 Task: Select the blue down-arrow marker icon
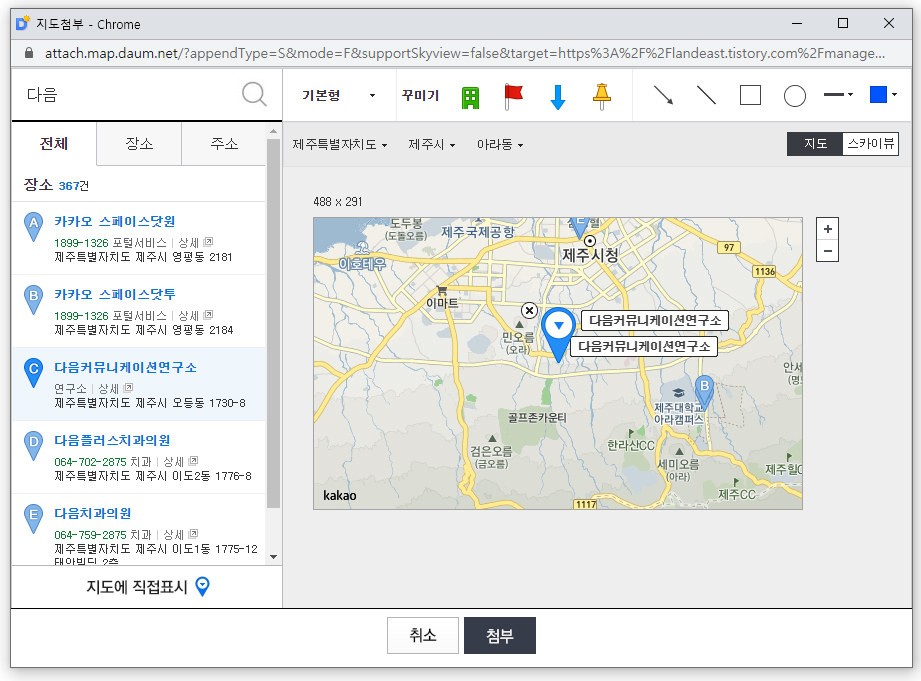point(558,97)
